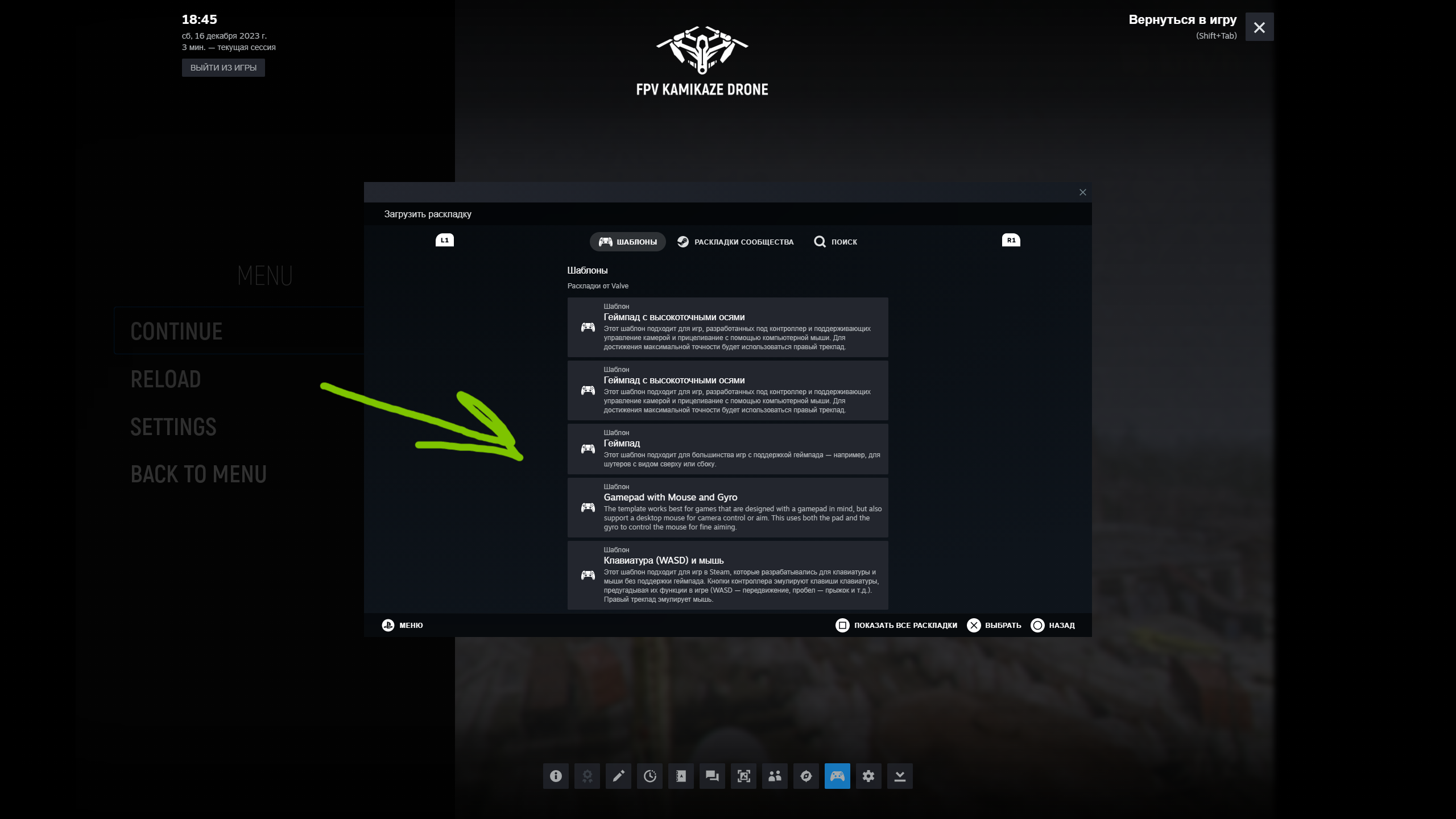The image size is (1456, 819).
Task: Open the playtime clock icon
Action: (650, 776)
